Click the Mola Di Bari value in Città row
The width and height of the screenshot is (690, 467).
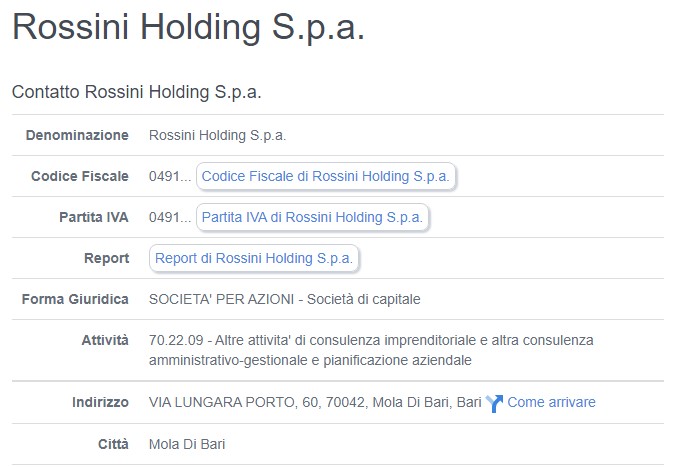(187, 444)
